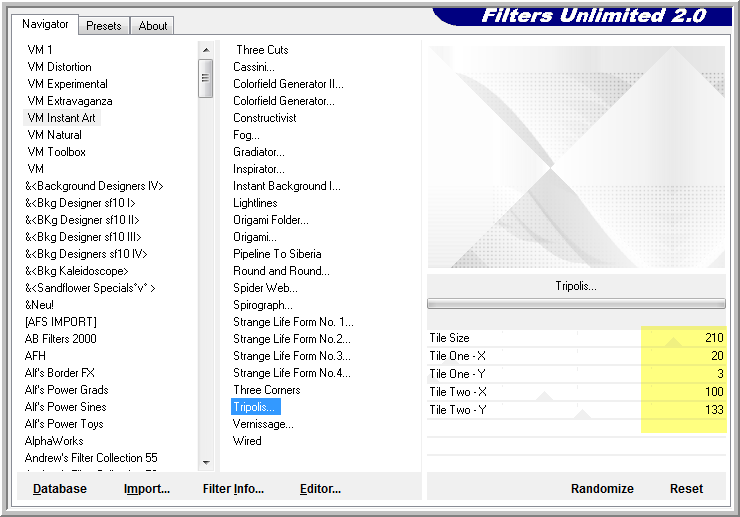This screenshot has height=517, width=740.
Task: Click the Database button
Action: [x=59, y=489]
